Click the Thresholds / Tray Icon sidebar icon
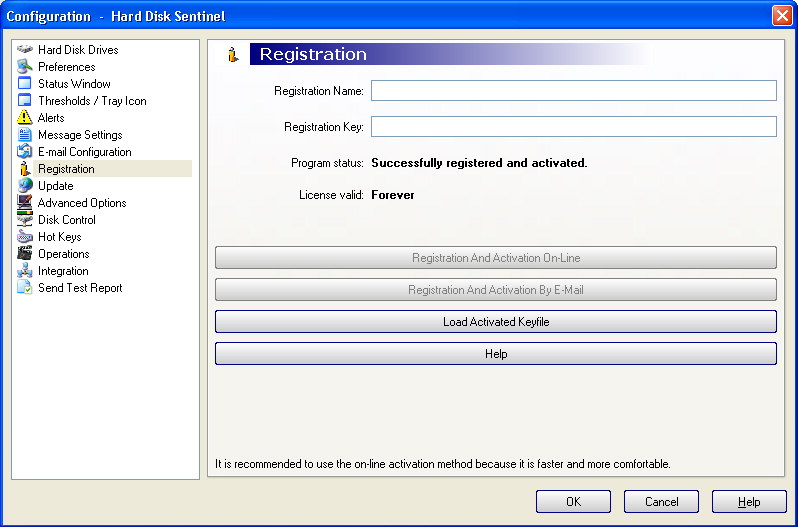 24,100
